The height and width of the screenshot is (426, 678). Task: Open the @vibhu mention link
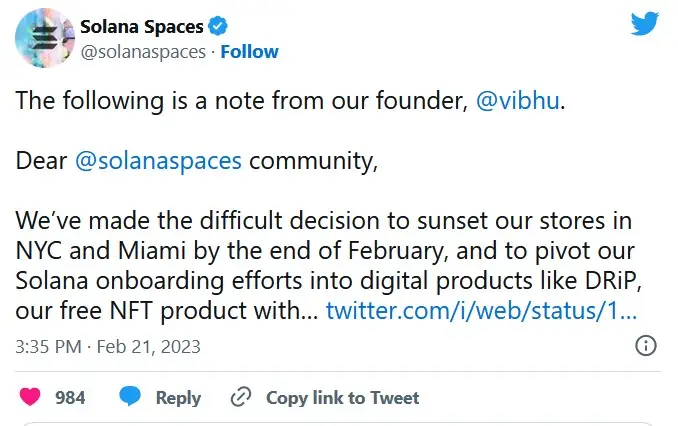[x=518, y=101]
